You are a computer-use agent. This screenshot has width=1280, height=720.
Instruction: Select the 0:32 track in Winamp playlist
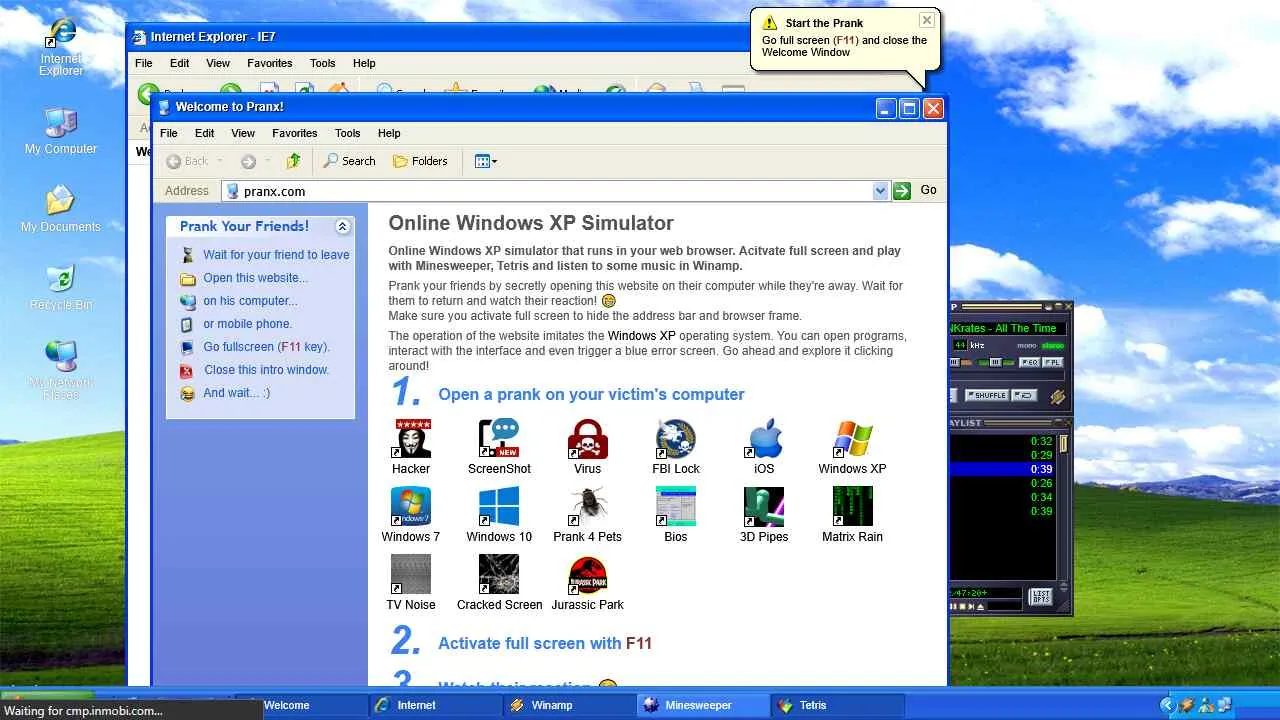[x=1003, y=441]
